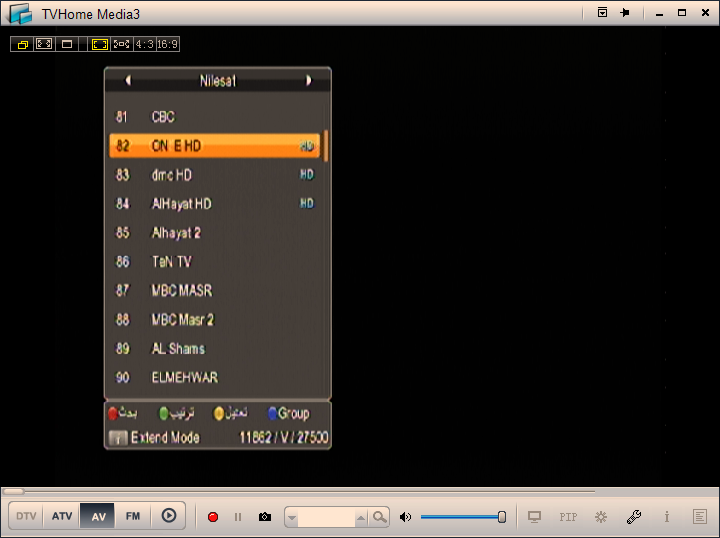The height and width of the screenshot is (538, 720).
Task: Click the left arrow beside Nilesat
Action: [128, 80]
